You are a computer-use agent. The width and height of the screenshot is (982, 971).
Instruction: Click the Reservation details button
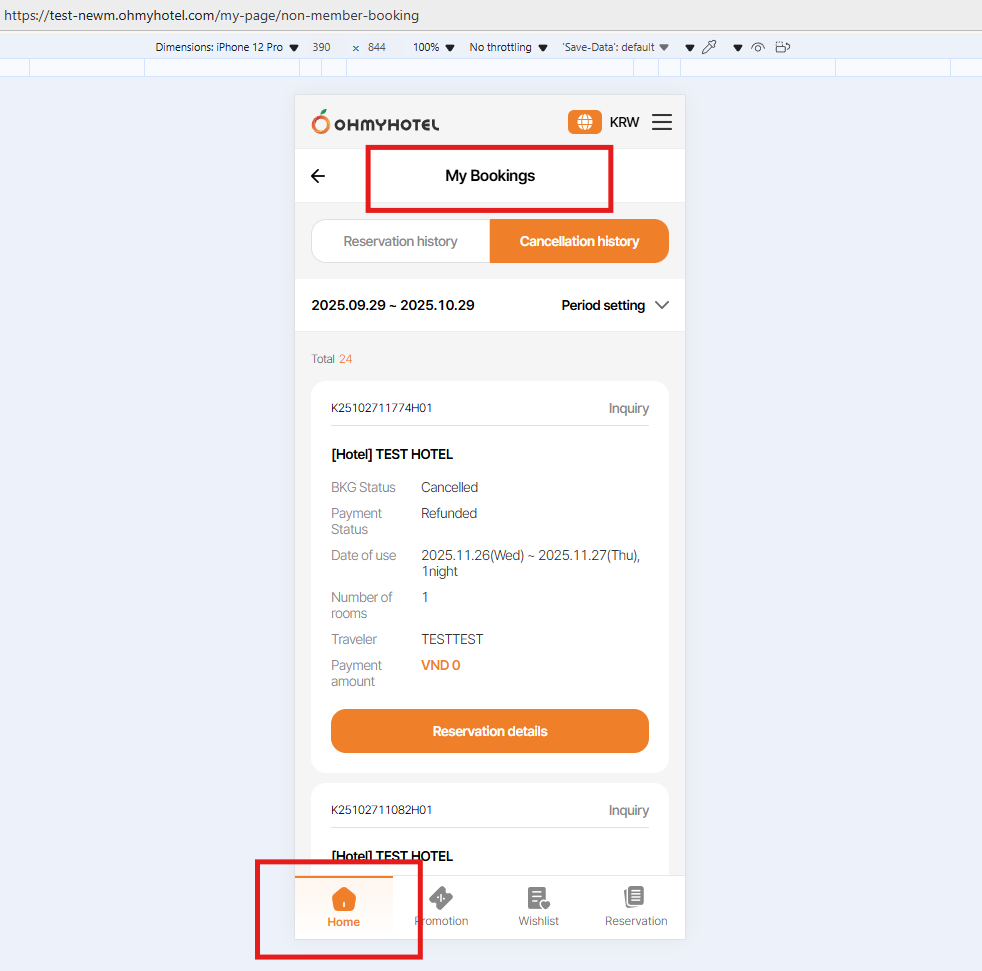point(490,731)
